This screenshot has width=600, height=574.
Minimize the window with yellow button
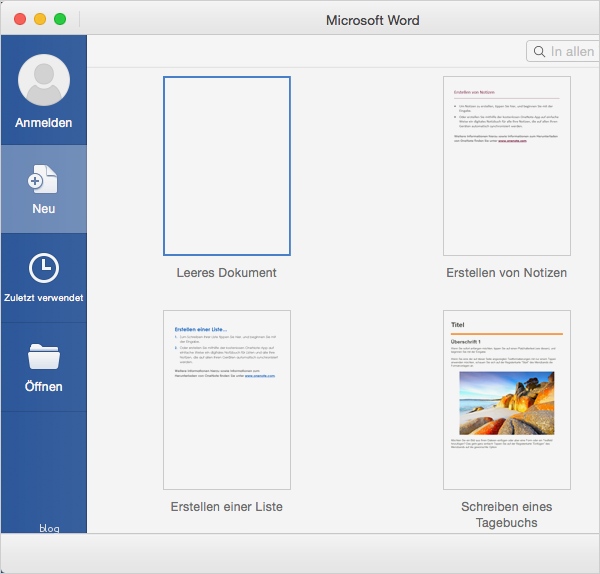click(x=40, y=19)
